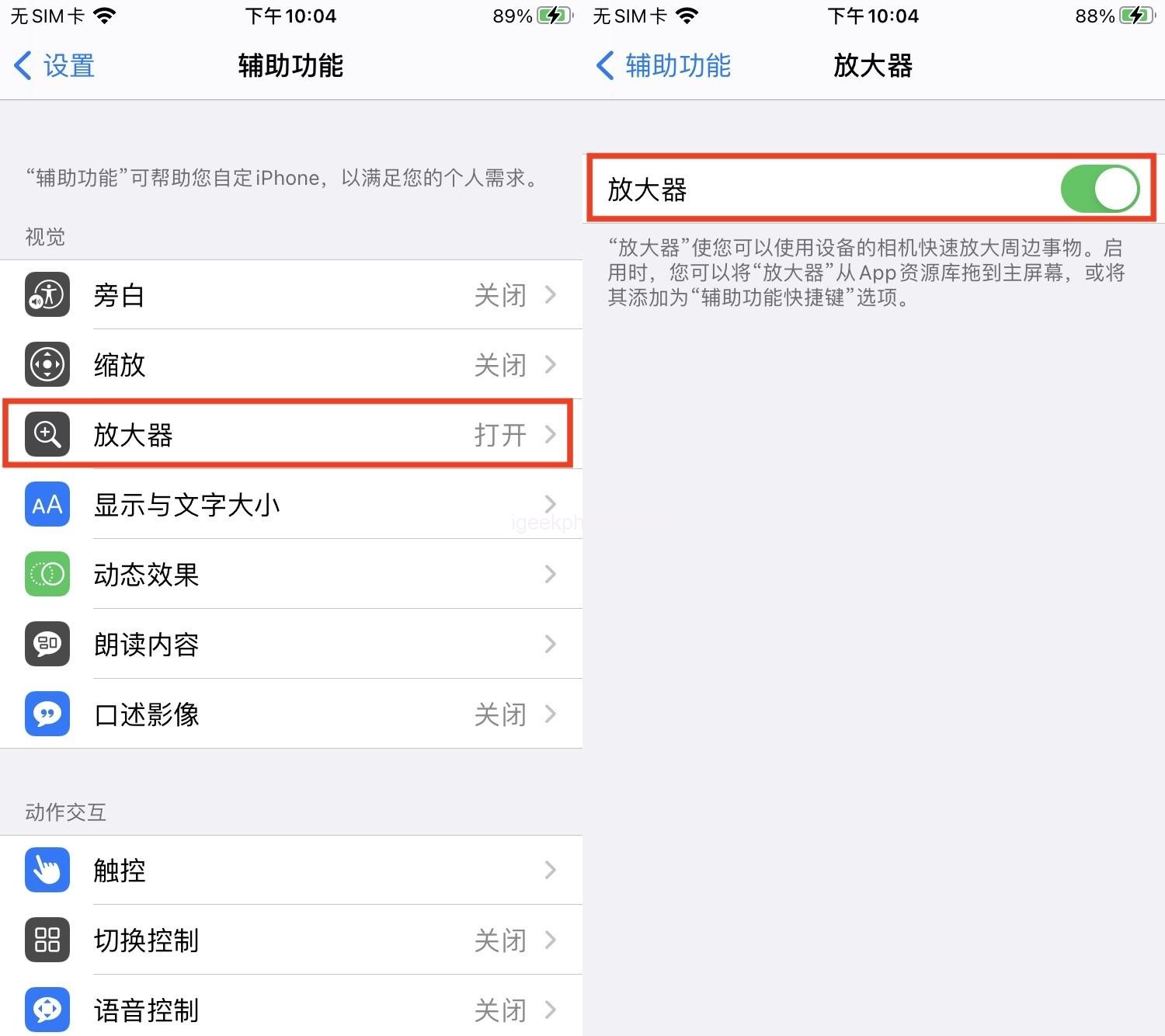Tap 打开 status on 放大器 row

click(x=500, y=435)
